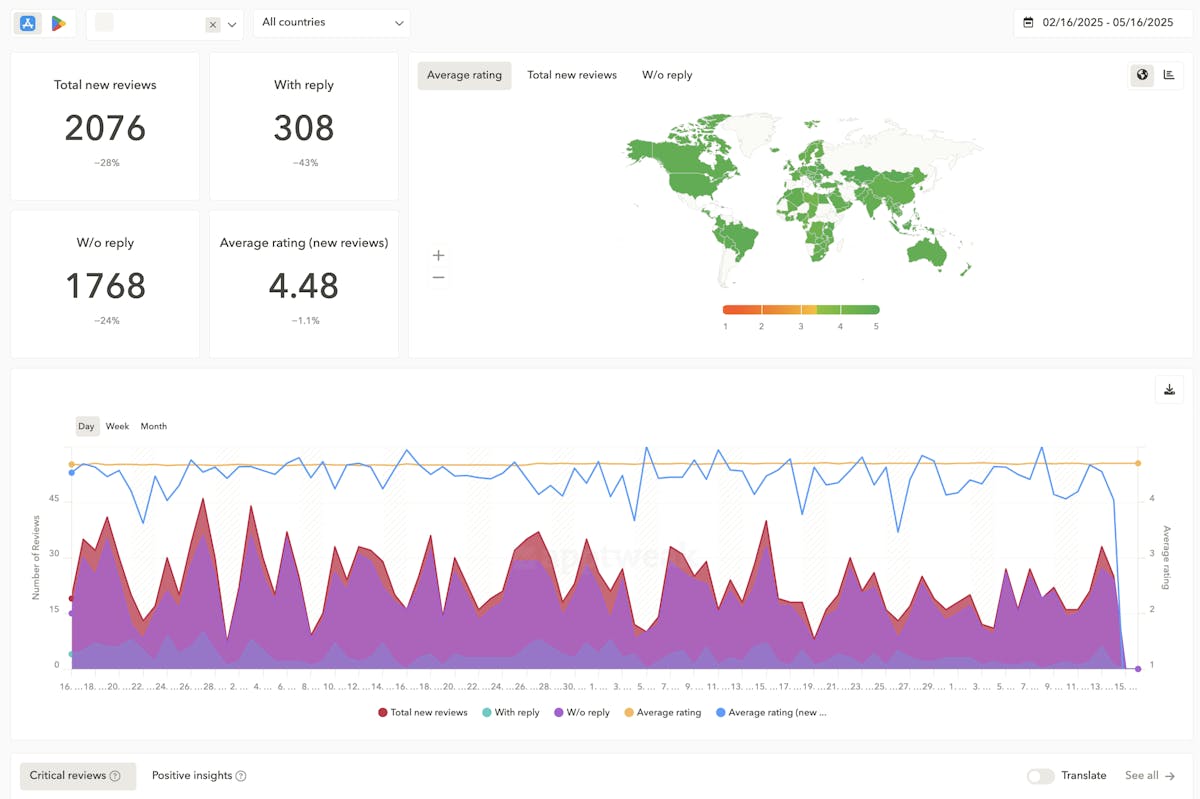Set chart granularity to Week
The image size is (1200, 799).
(117, 426)
